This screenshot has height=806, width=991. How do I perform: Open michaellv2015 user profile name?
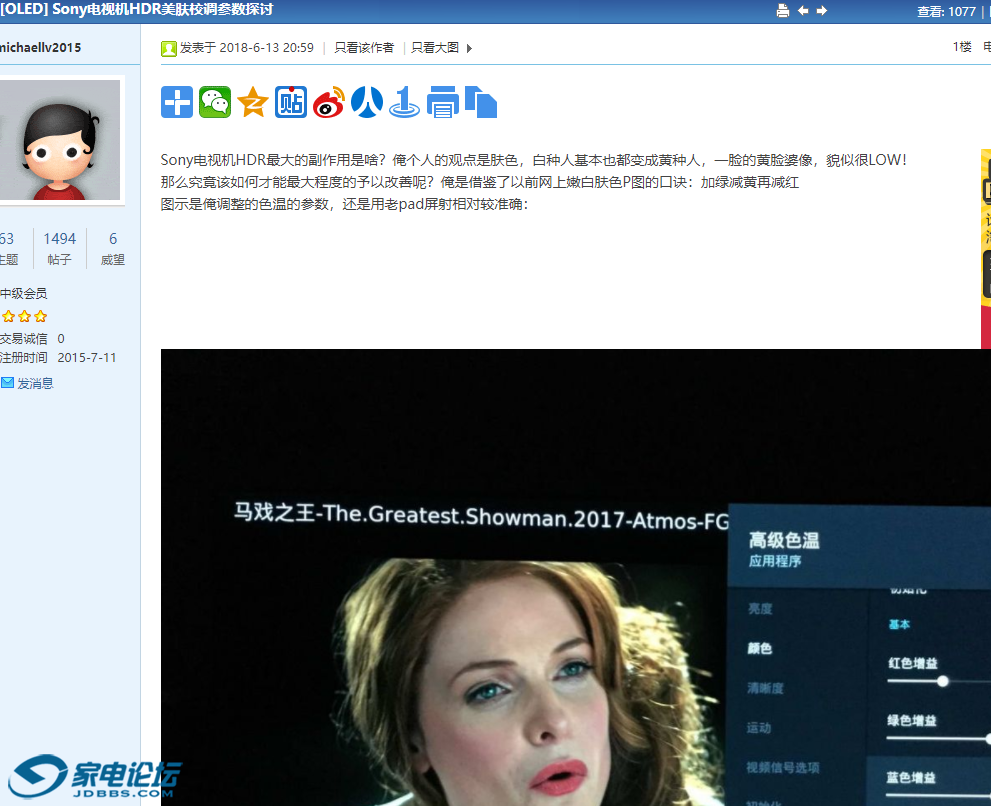pyautogui.click(x=40, y=48)
